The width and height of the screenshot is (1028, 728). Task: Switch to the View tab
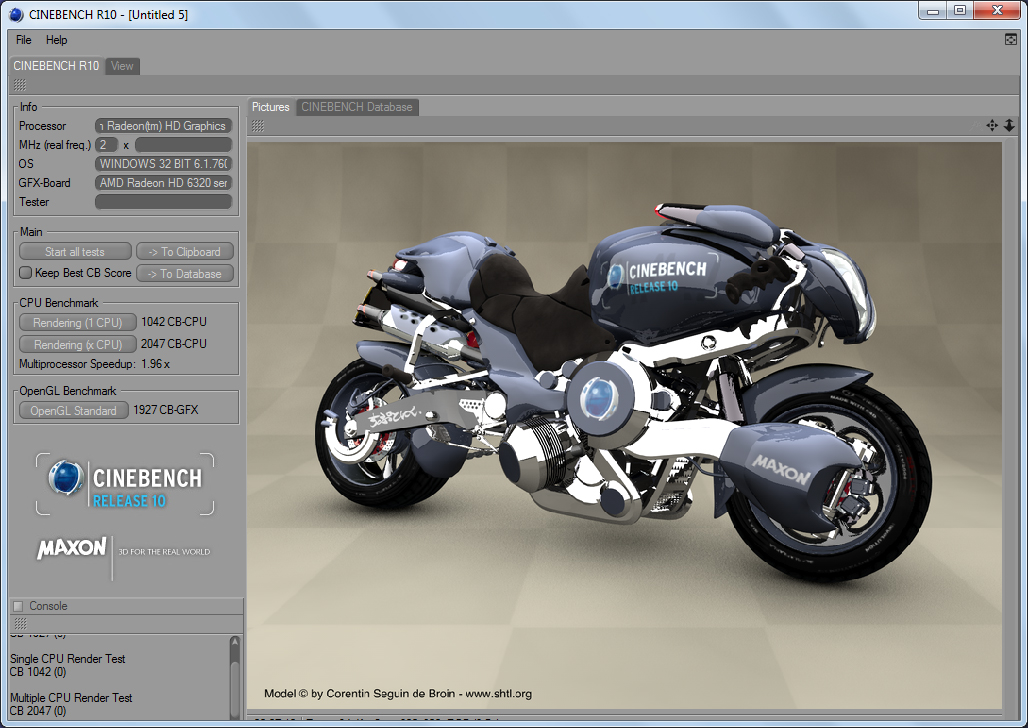point(122,66)
